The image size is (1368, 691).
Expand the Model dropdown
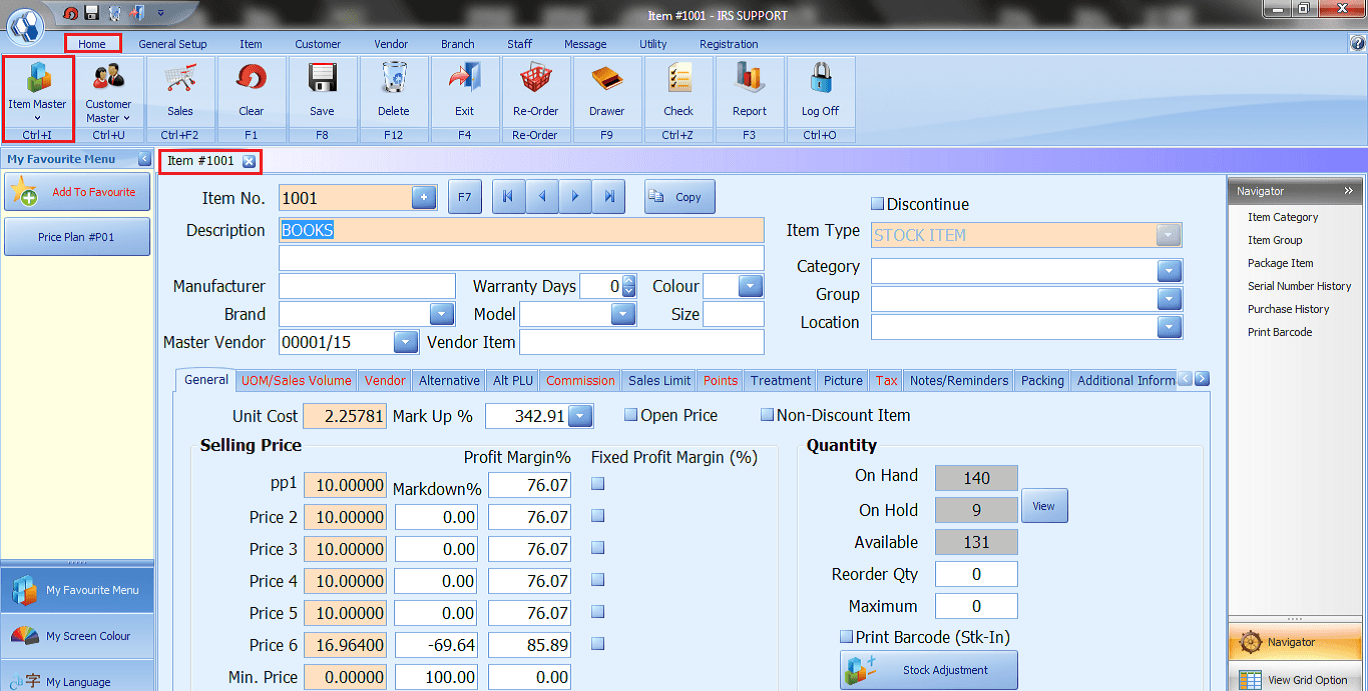click(x=624, y=314)
